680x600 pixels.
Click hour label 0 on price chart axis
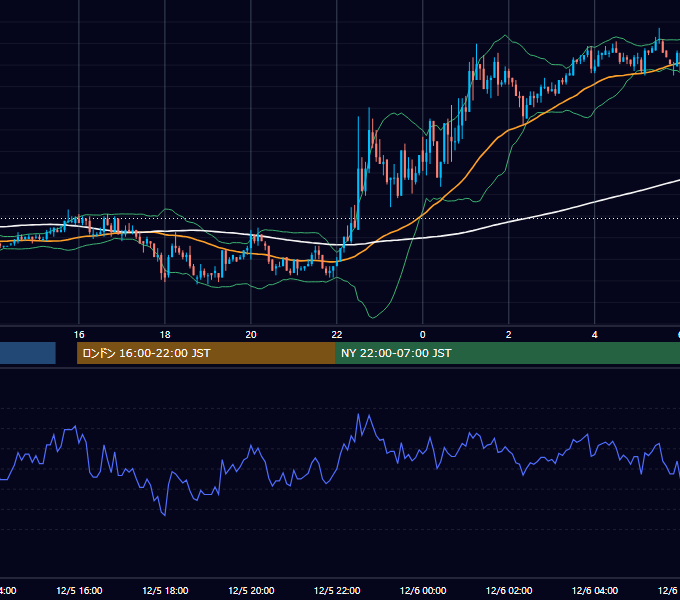coord(422,335)
